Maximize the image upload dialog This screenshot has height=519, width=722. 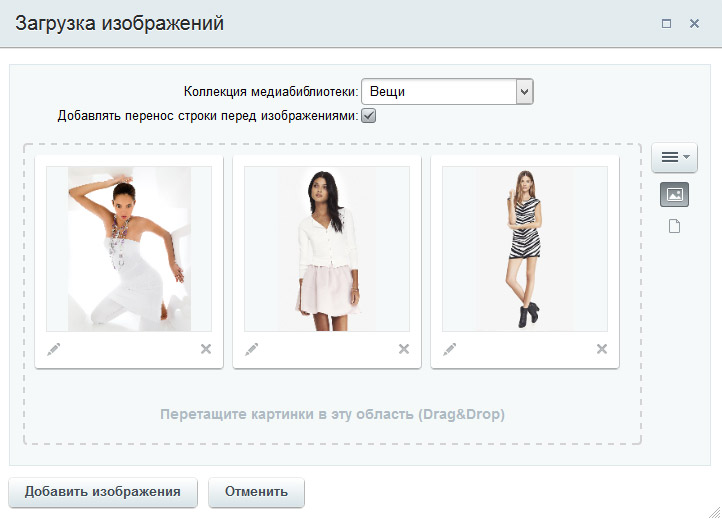point(666,23)
